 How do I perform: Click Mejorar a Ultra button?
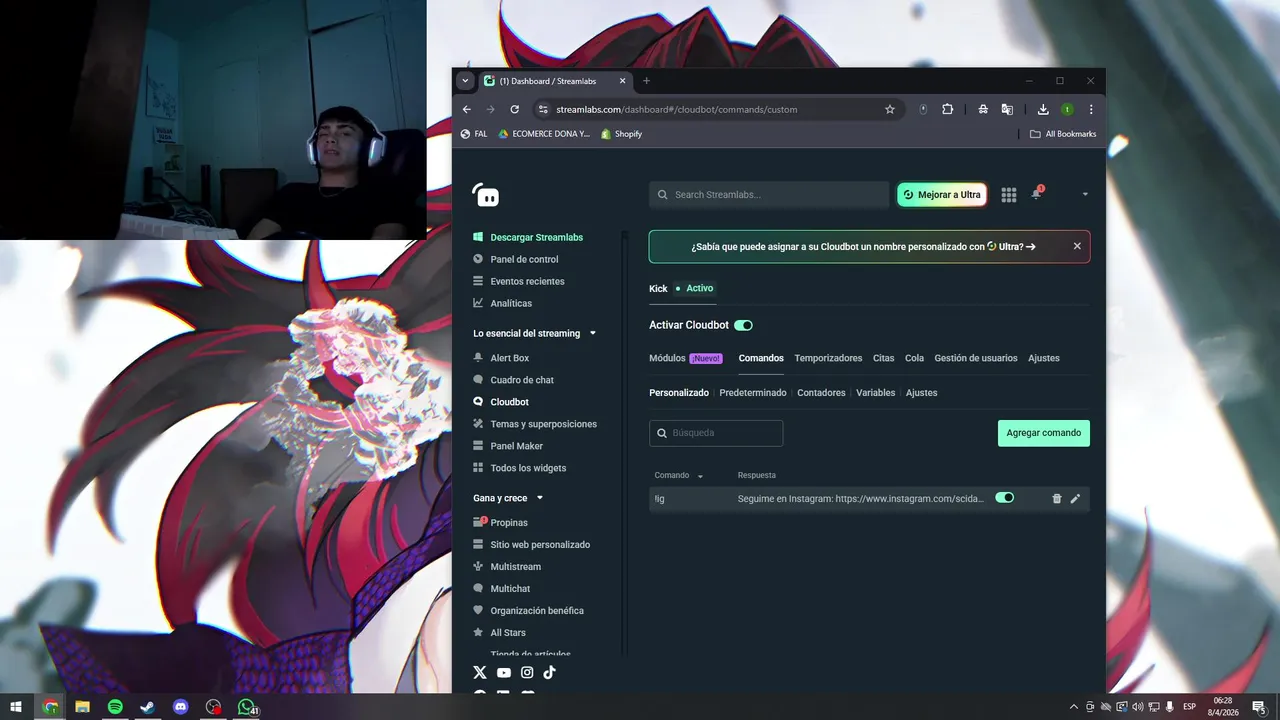(x=942, y=195)
